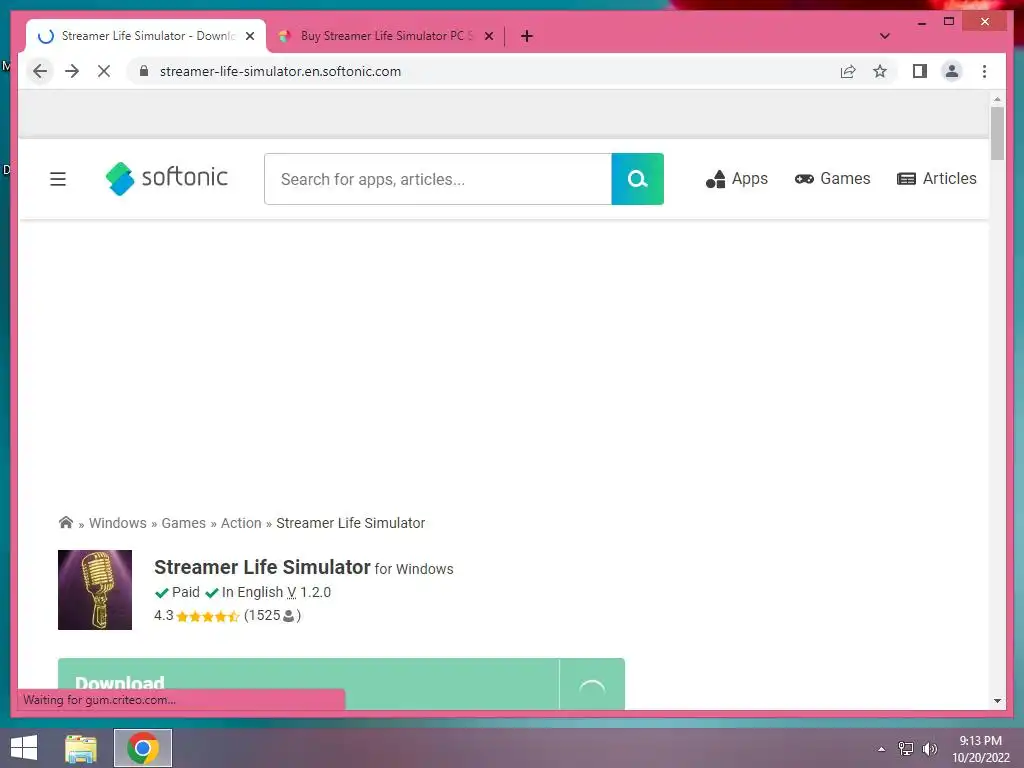
Task: Switch to Buy Streamer Life Simulator PC tab
Action: pyautogui.click(x=385, y=36)
